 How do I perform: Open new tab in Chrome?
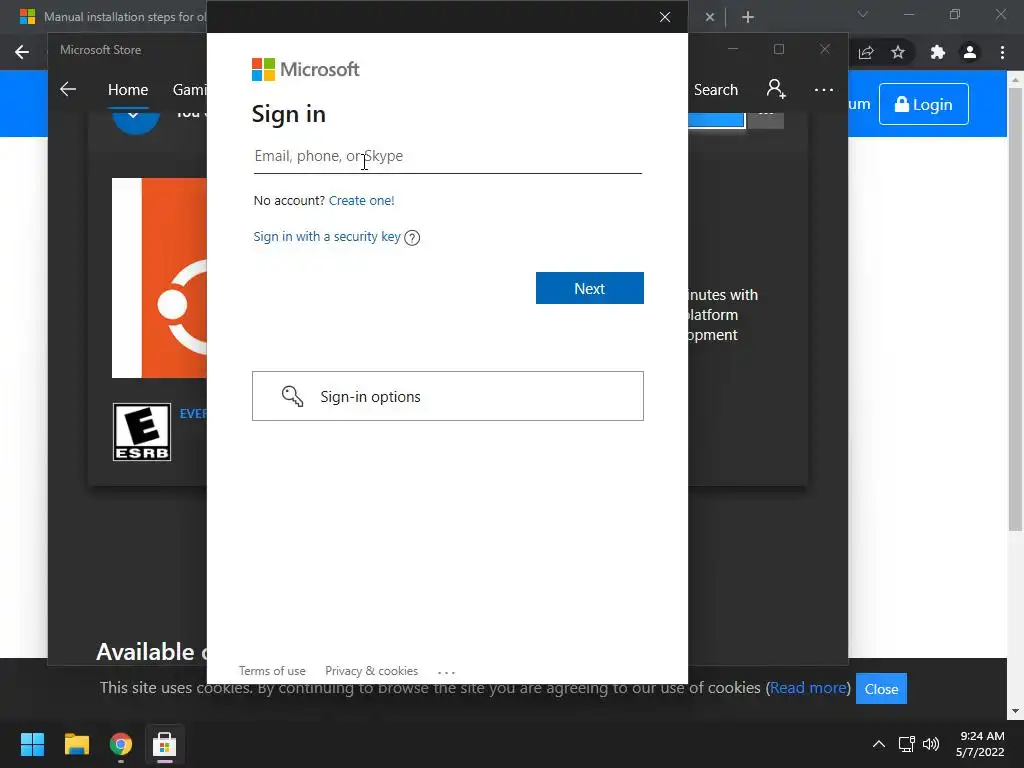748,17
